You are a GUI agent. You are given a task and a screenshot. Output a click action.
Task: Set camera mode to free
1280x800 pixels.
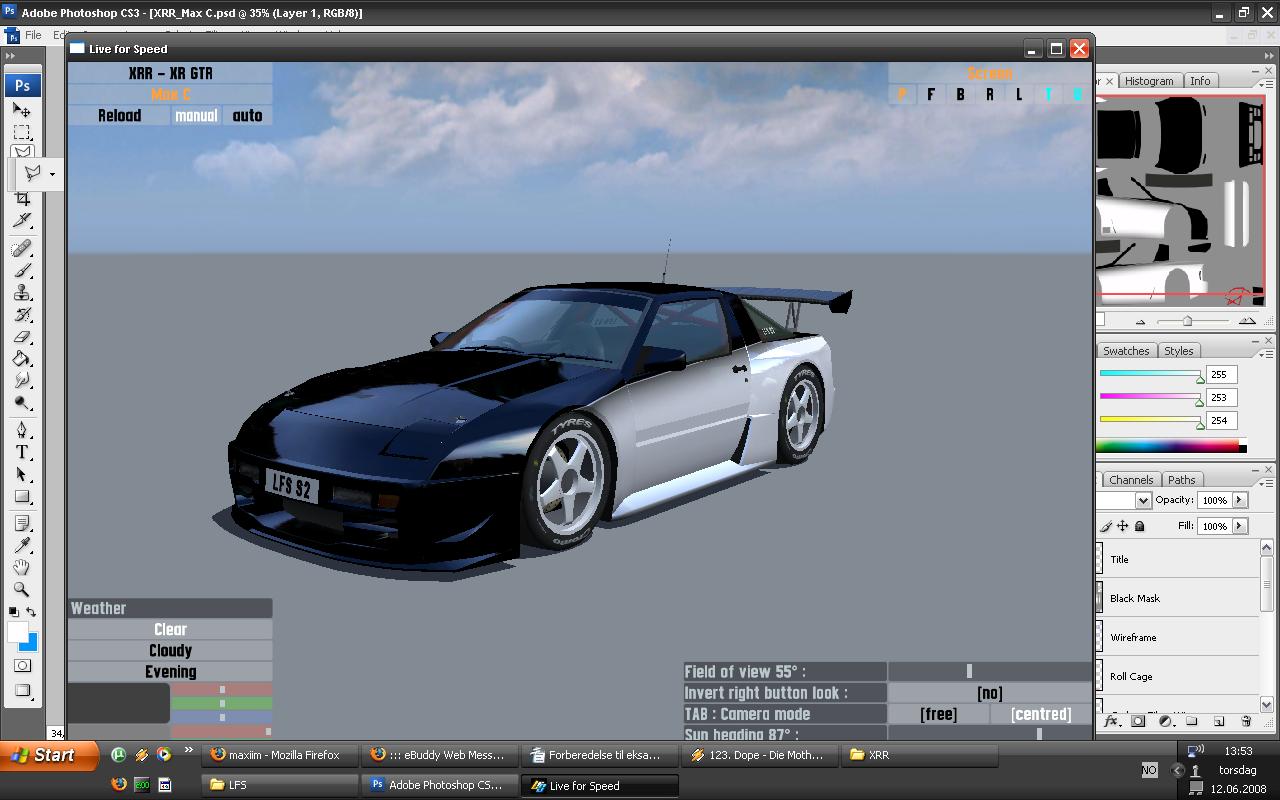click(938, 714)
